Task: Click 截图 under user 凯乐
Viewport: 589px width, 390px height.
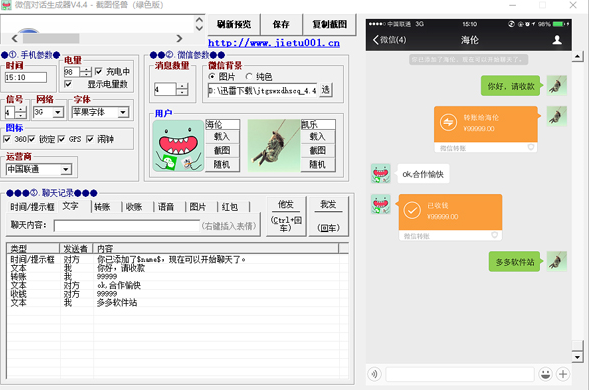Action: point(318,151)
